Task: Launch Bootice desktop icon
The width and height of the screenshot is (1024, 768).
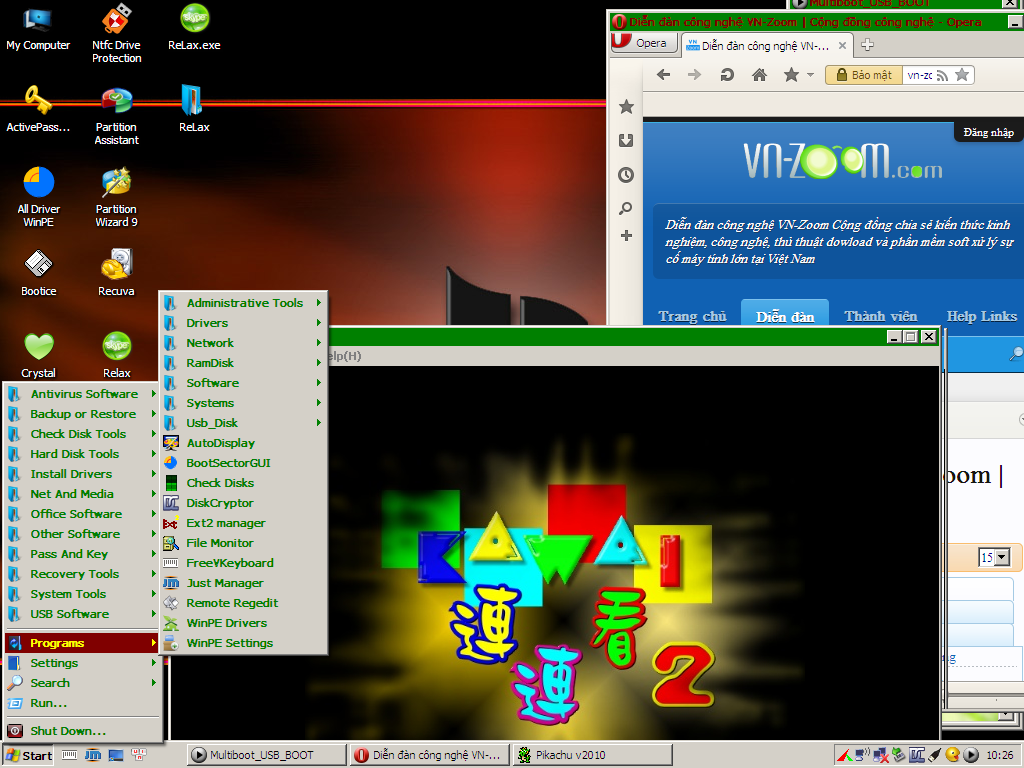Action: pyautogui.click(x=39, y=273)
